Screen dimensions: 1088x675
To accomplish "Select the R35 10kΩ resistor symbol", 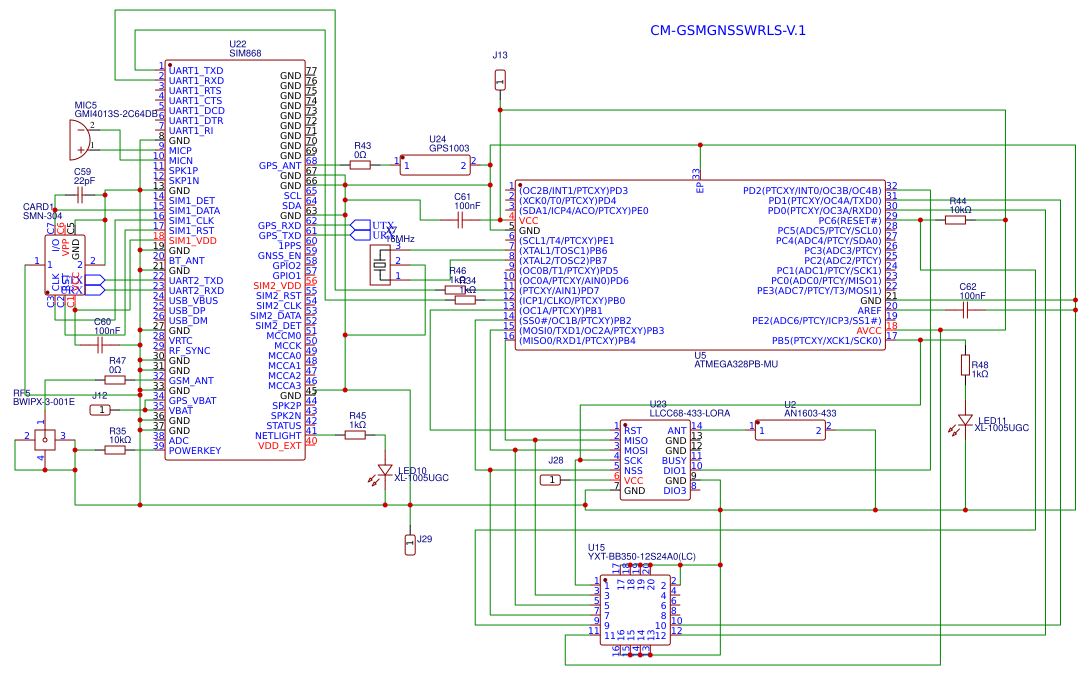I will (115, 450).
